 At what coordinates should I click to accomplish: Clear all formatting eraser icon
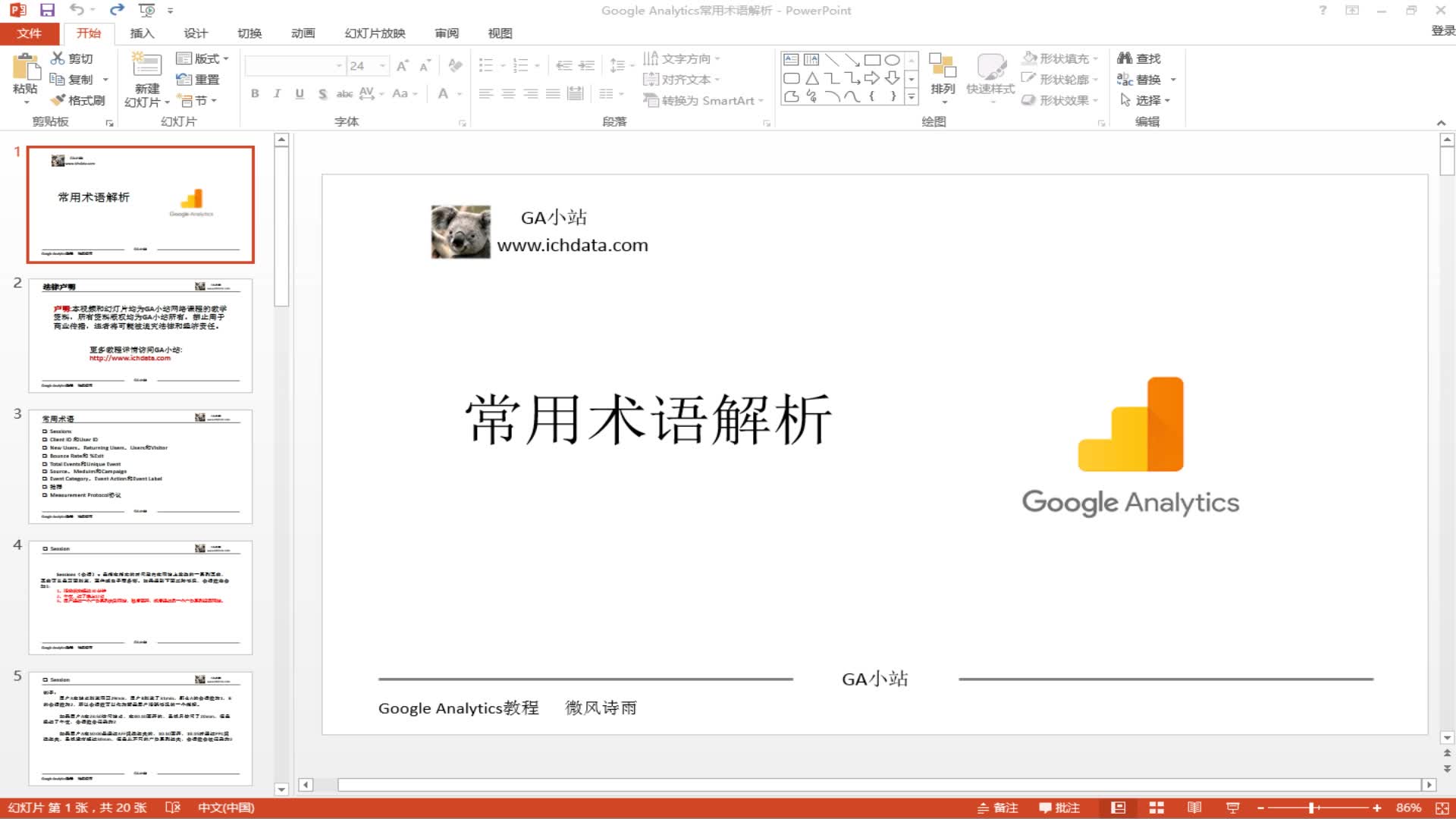click(455, 66)
